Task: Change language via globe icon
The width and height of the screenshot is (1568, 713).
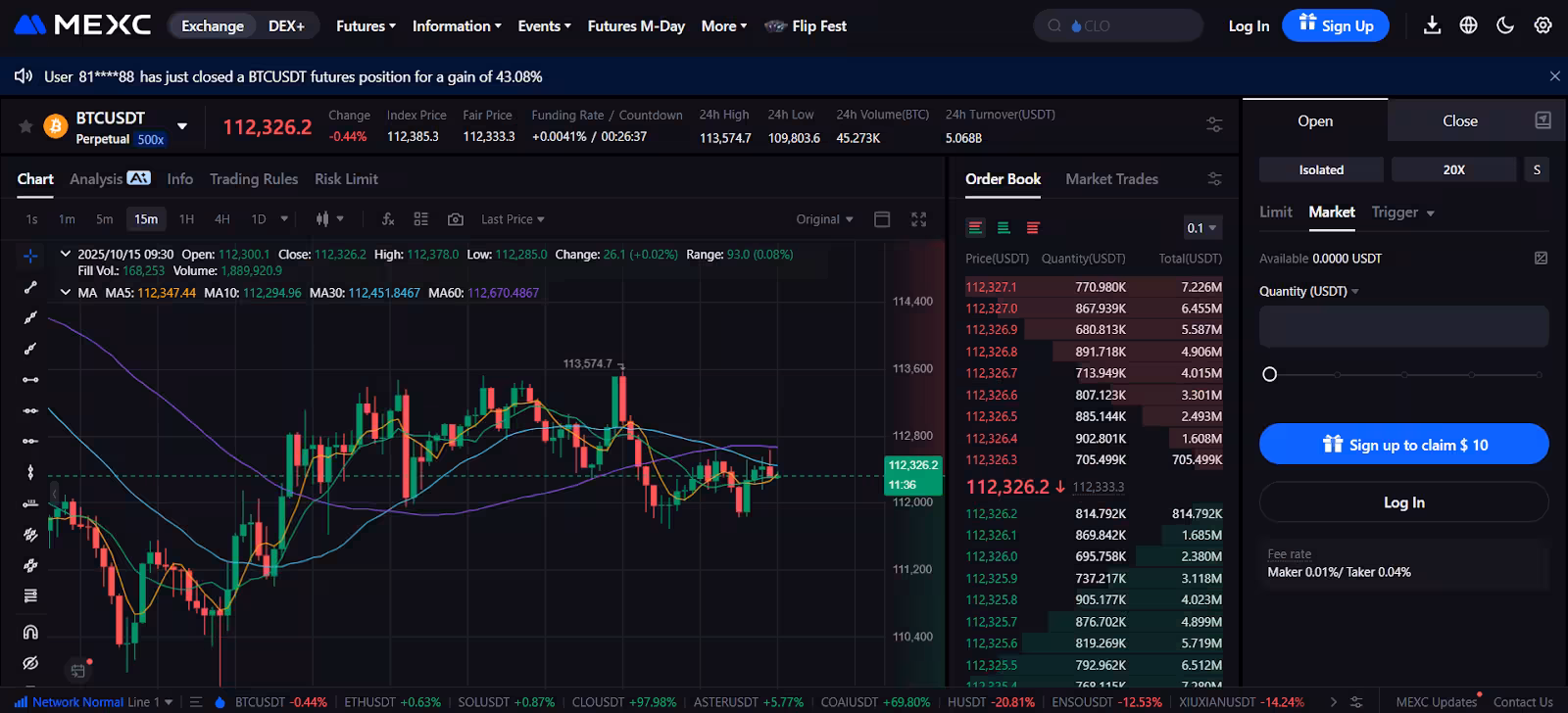Action: pyautogui.click(x=1468, y=25)
